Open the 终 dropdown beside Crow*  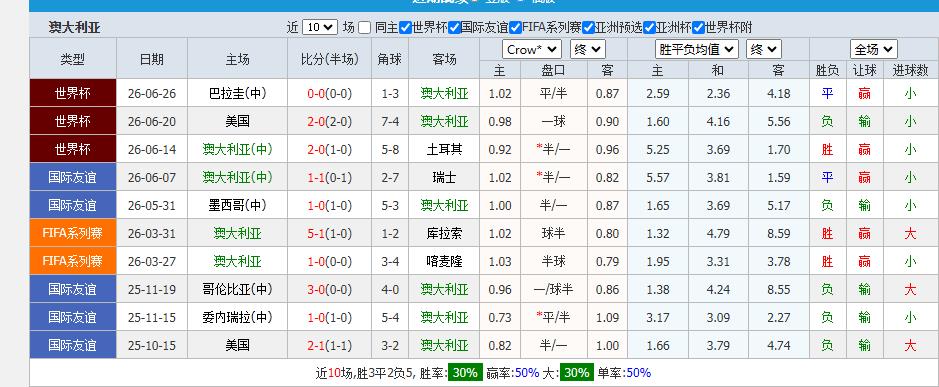tap(587, 49)
